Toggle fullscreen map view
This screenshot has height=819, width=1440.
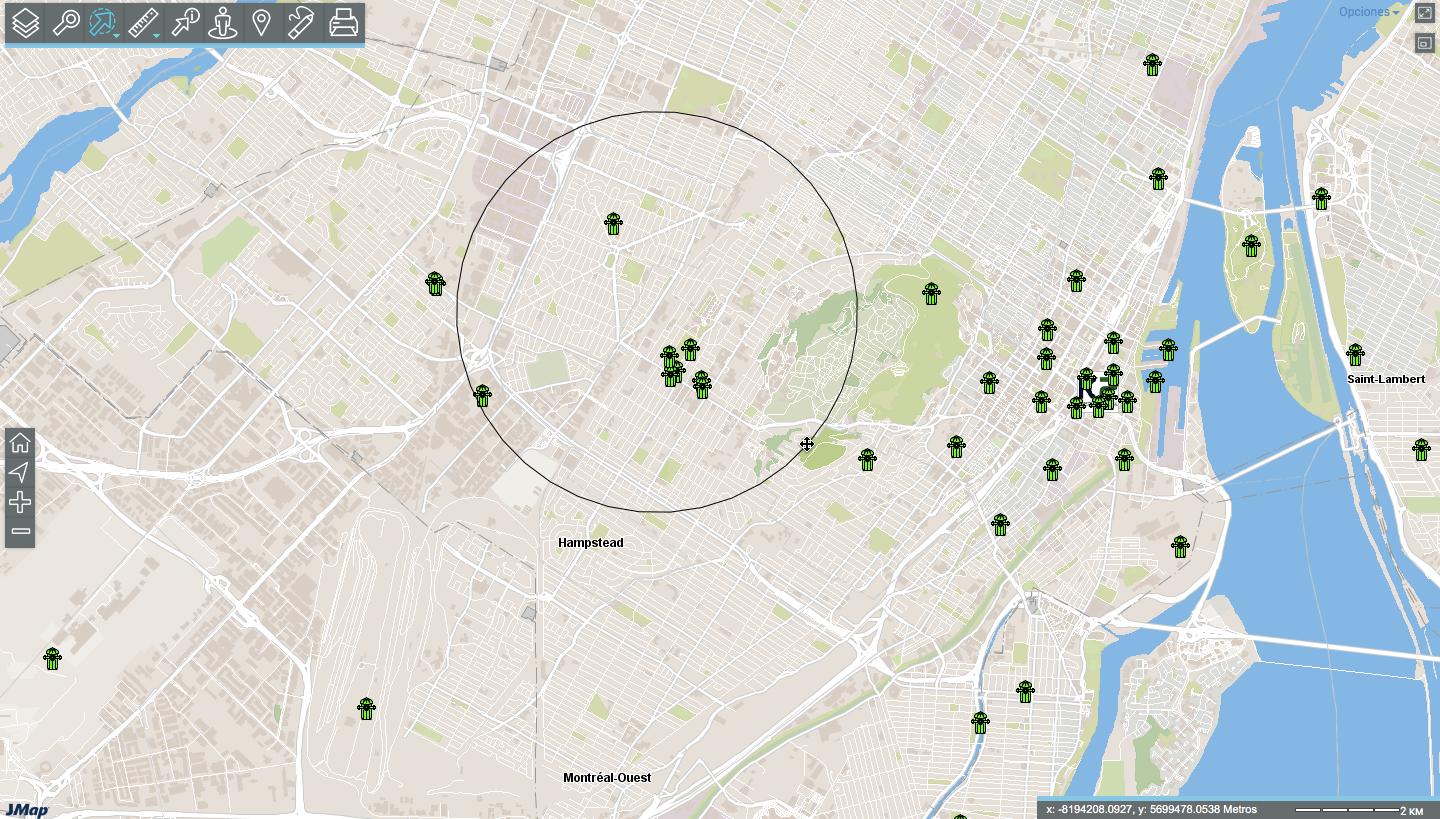coord(1425,13)
